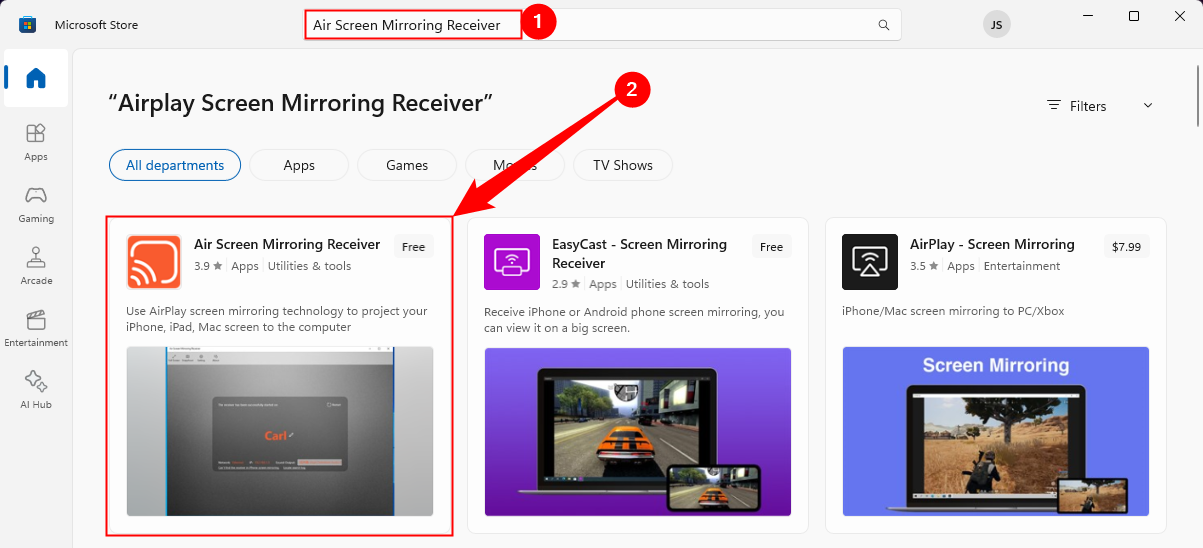Click the $7.99 price button on AirPlay

[x=1127, y=247]
